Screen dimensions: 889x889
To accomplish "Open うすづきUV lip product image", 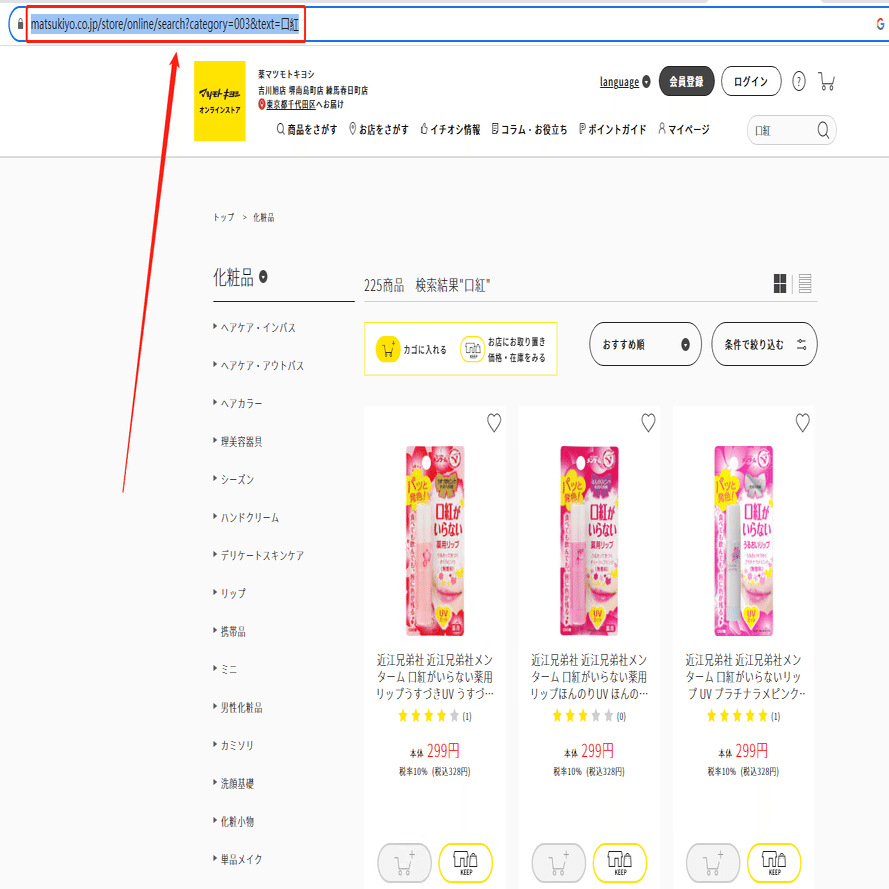I will click(x=435, y=541).
